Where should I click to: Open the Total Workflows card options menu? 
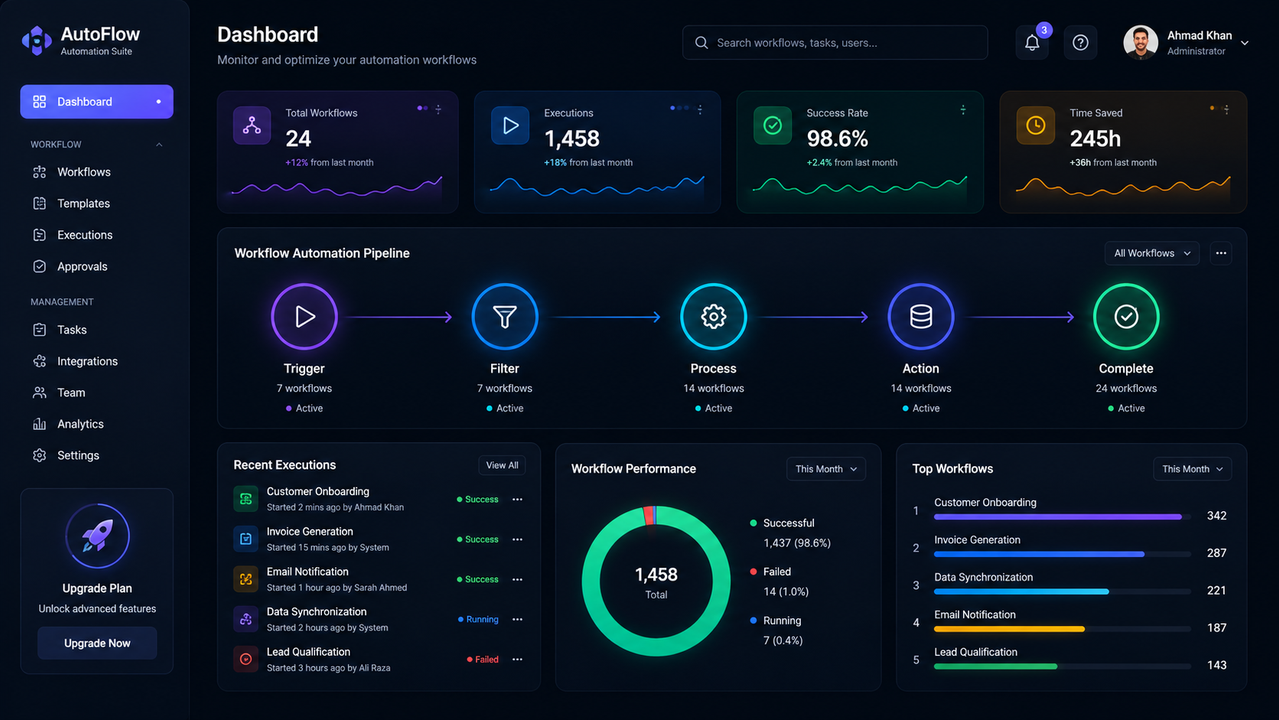[438, 109]
